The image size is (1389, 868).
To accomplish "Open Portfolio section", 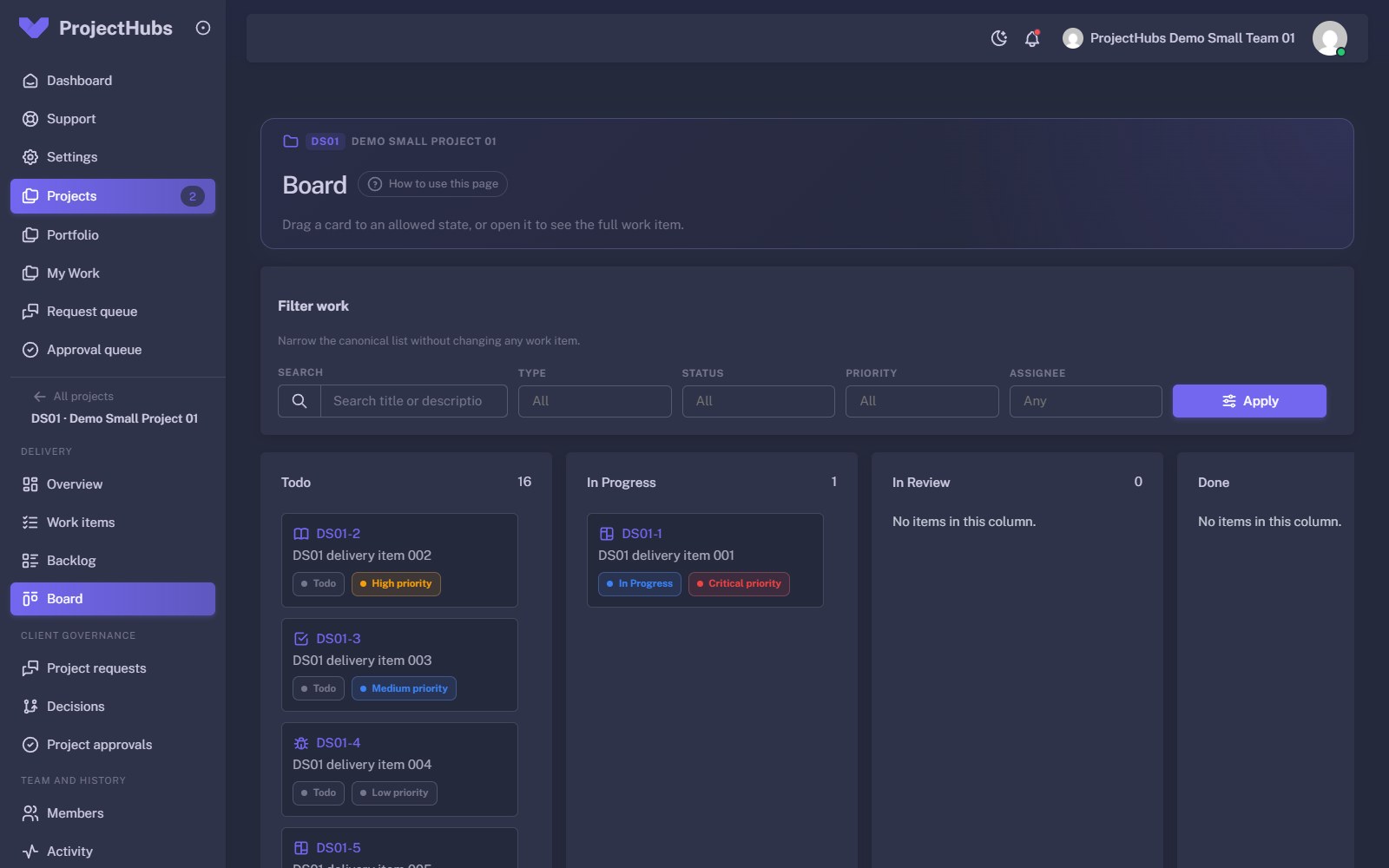I will [113, 235].
